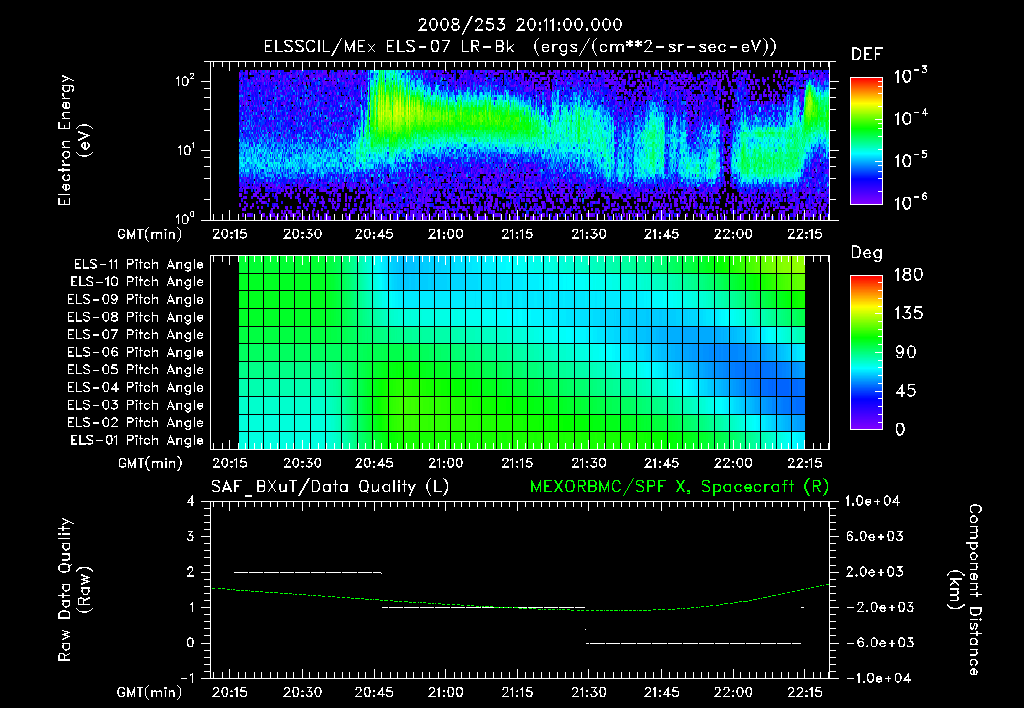Click GMT(min) label under the pitch angle panel
This screenshot has height=708, width=1024.
pyautogui.click(x=150, y=464)
